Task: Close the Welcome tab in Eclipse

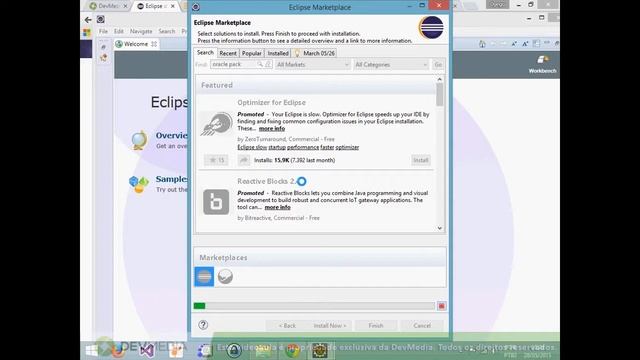Action: point(154,44)
